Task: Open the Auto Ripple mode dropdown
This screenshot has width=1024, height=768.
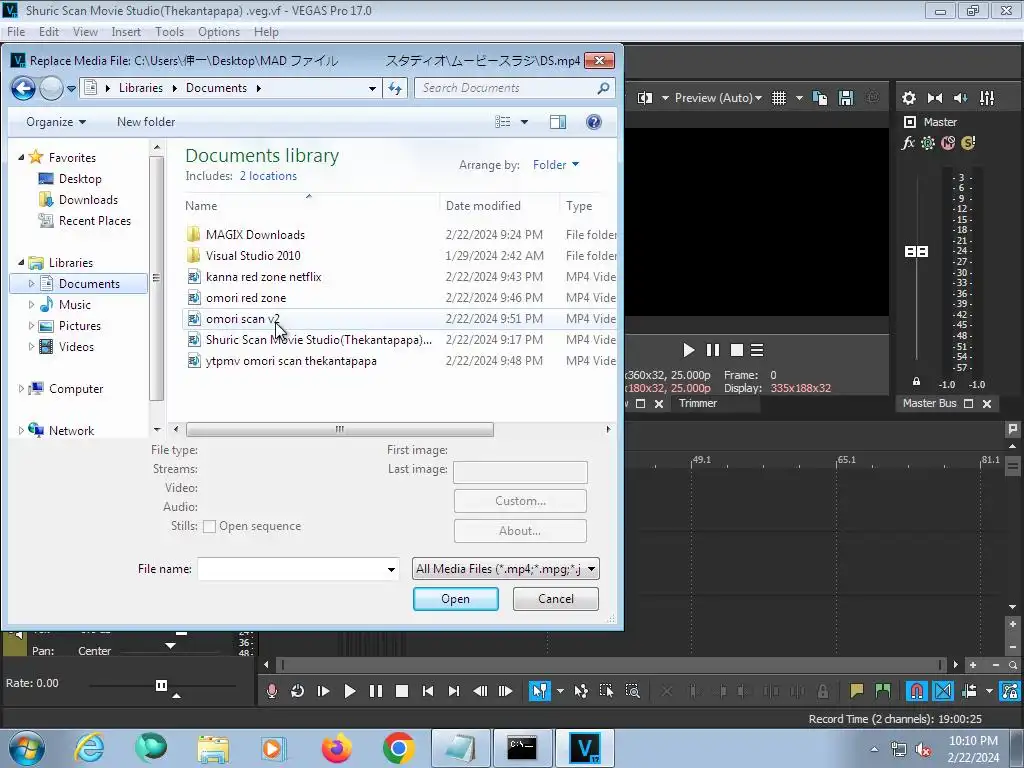Action: click(x=989, y=691)
